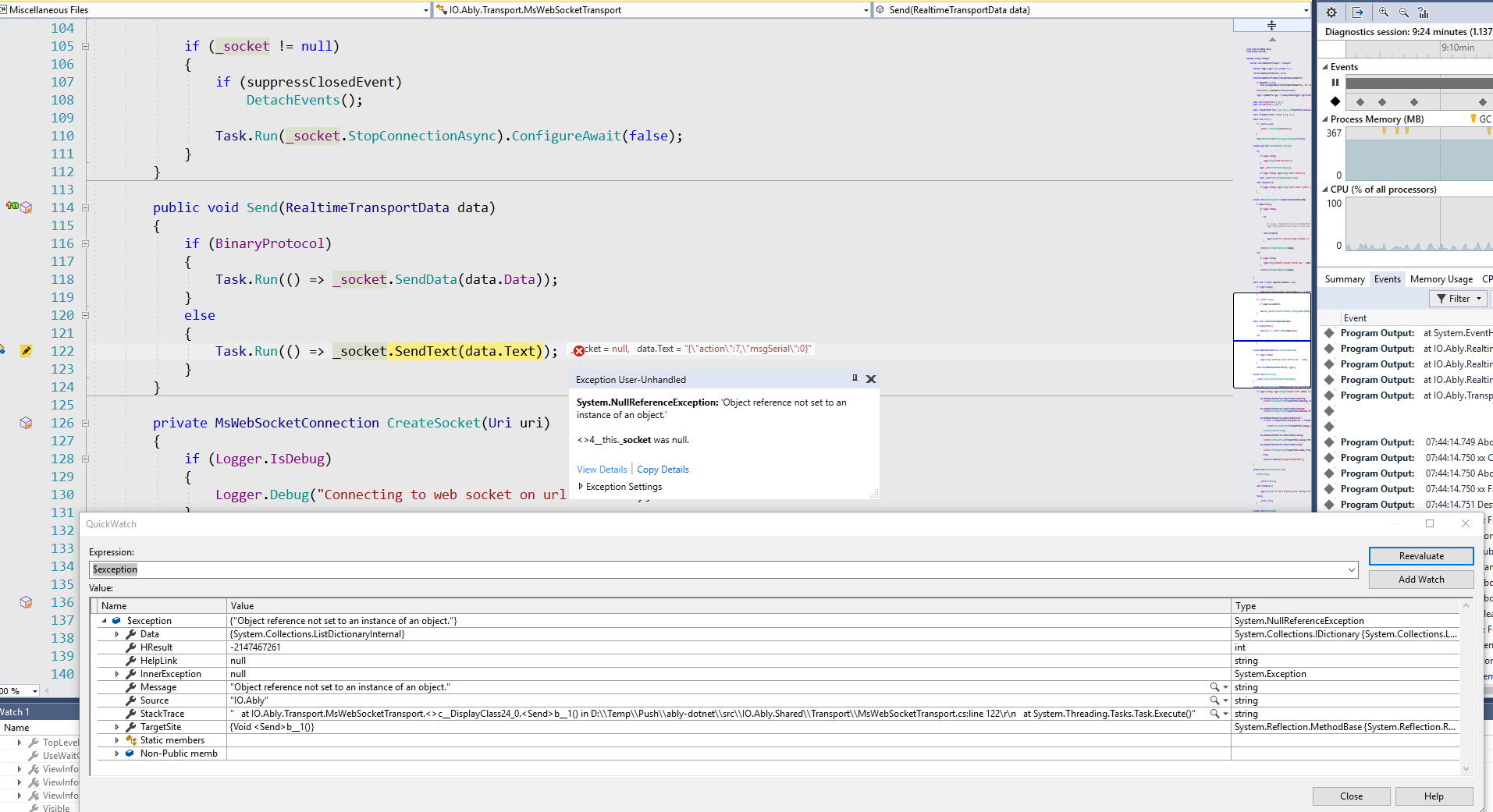Collapse the CreateSocket method at line 126
1493x812 pixels.
click(86, 423)
